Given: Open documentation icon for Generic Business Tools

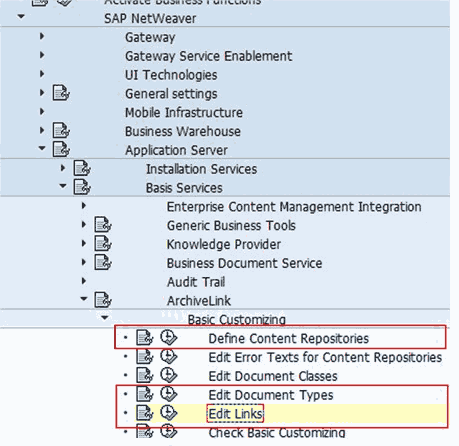Looking at the screenshot, I should pyautogui.click(x=103, y=225).
